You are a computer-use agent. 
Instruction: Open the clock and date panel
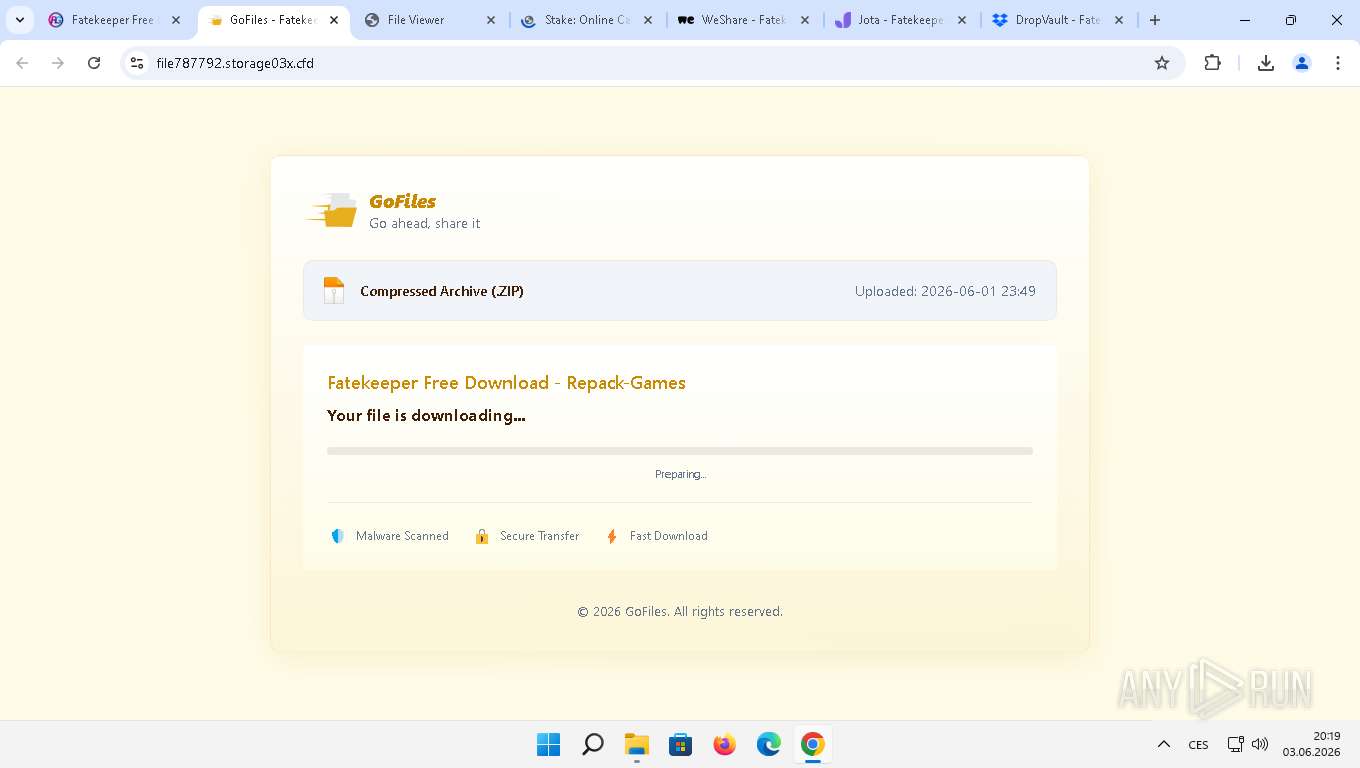click(1311, 744)
